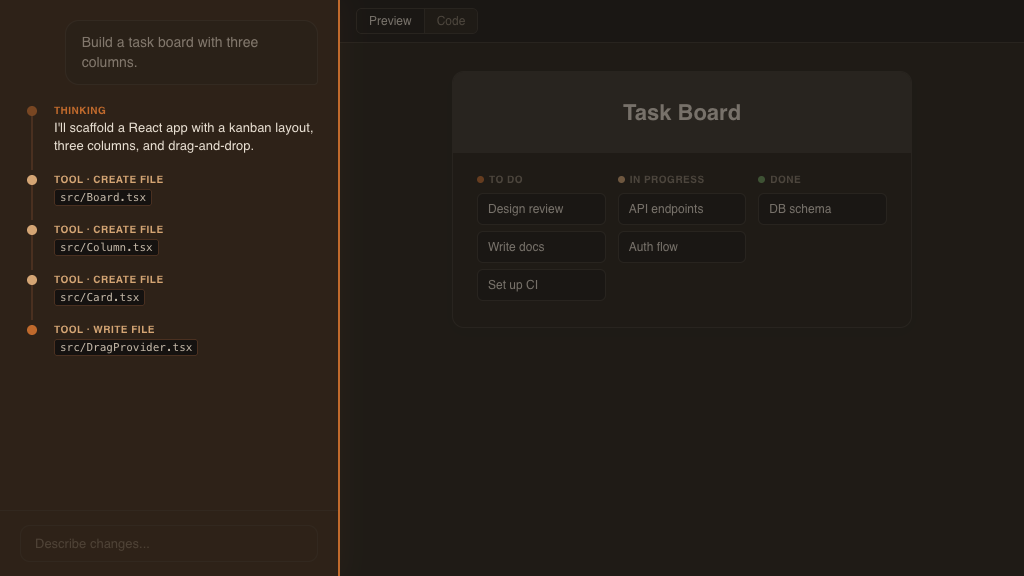Click the status dot on IN PROGRESS column

click(622, 179)
